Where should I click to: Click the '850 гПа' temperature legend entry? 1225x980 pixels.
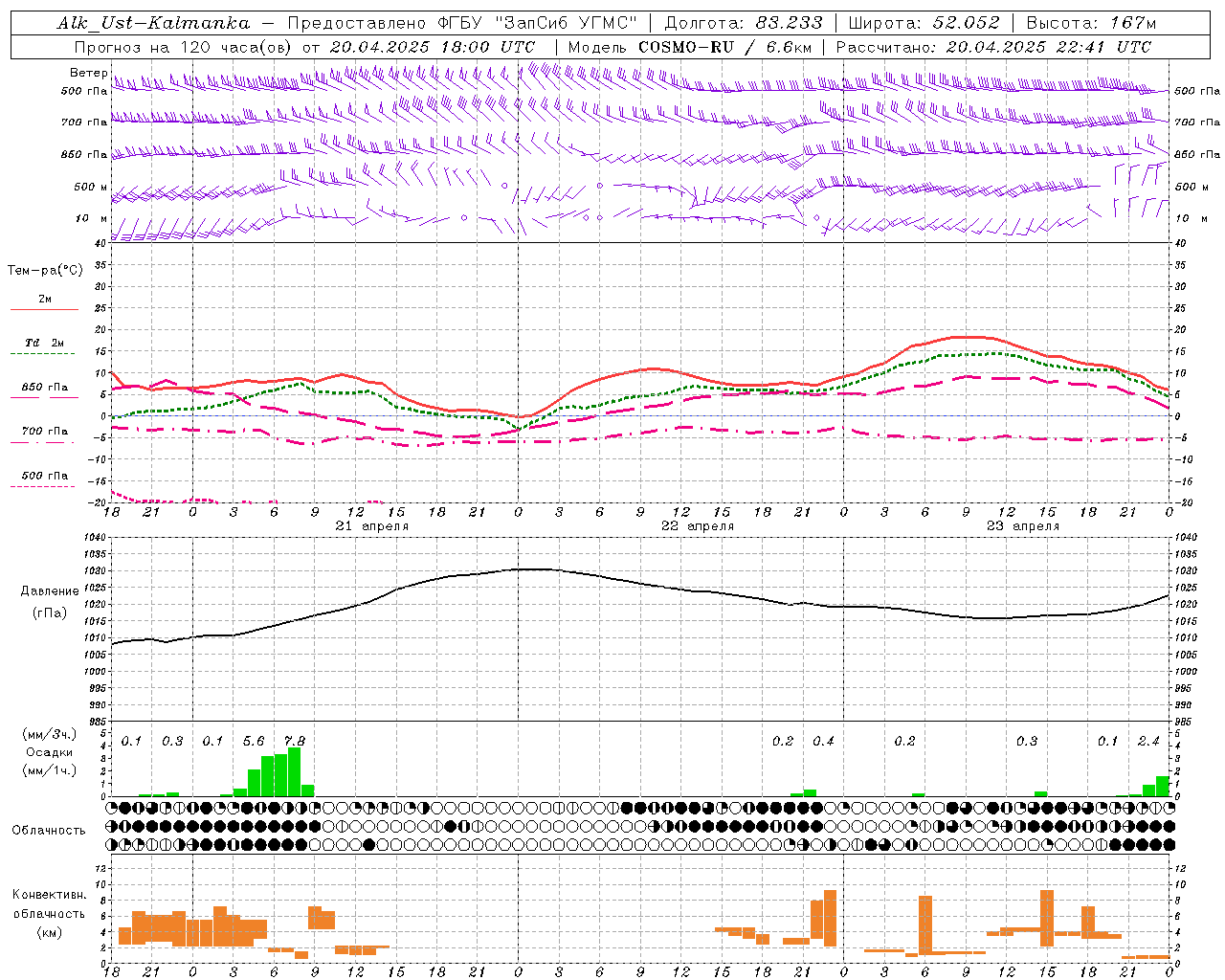45,388
